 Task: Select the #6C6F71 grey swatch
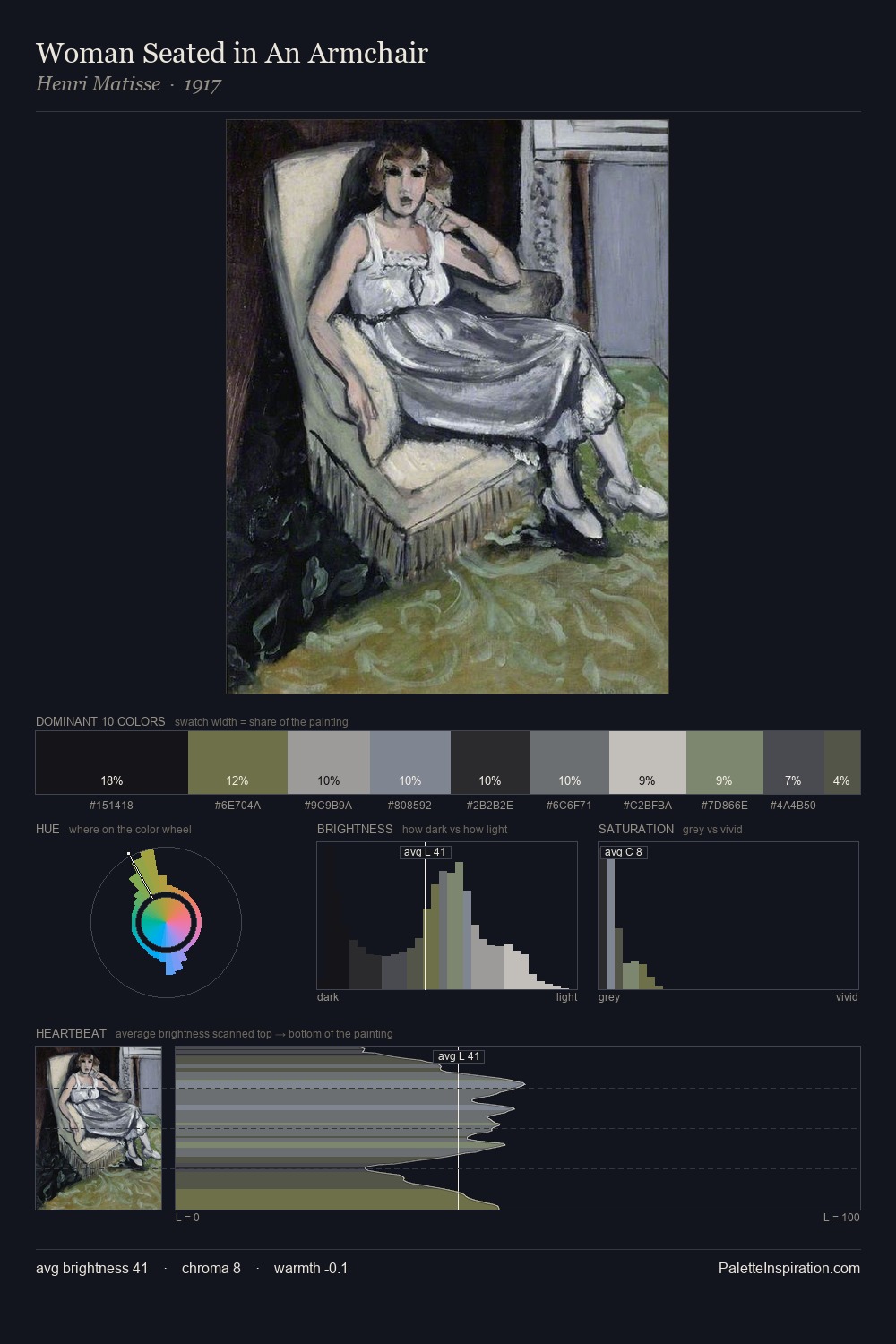[570, 762]
